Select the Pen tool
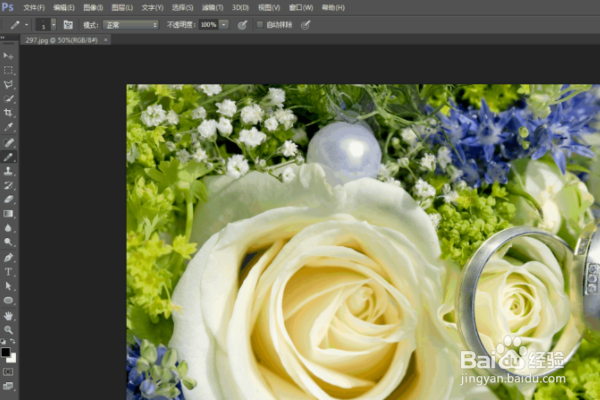600x400 pixels. pyautogui.click(x=8, y=257)
